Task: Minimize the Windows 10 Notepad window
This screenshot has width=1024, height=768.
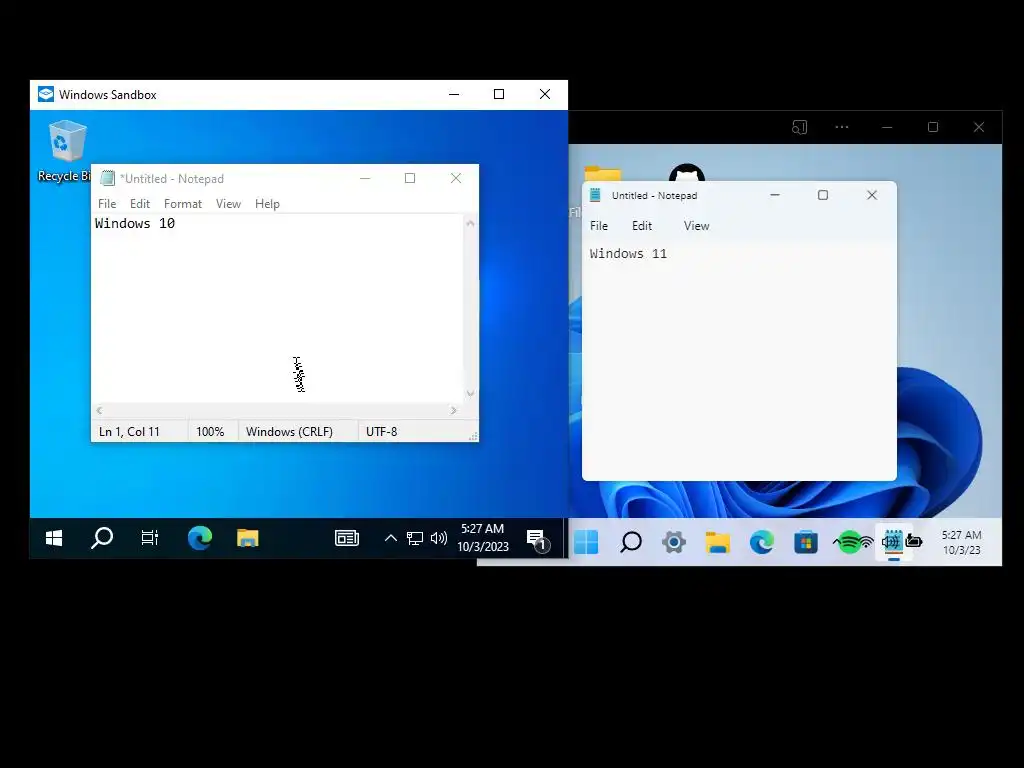Action: point(365,178)
